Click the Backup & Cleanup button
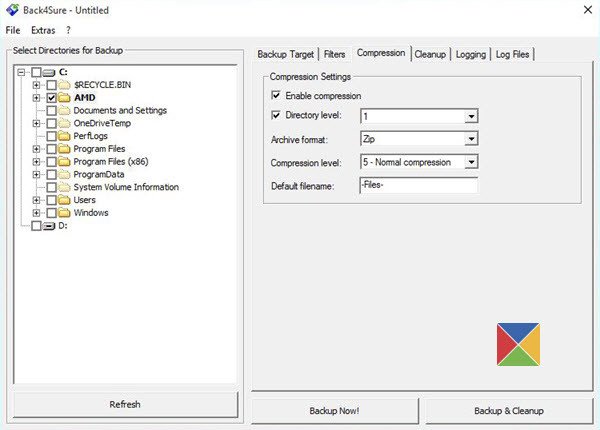The width and height of the screenshot is (600, 430). tap(509, 411)
